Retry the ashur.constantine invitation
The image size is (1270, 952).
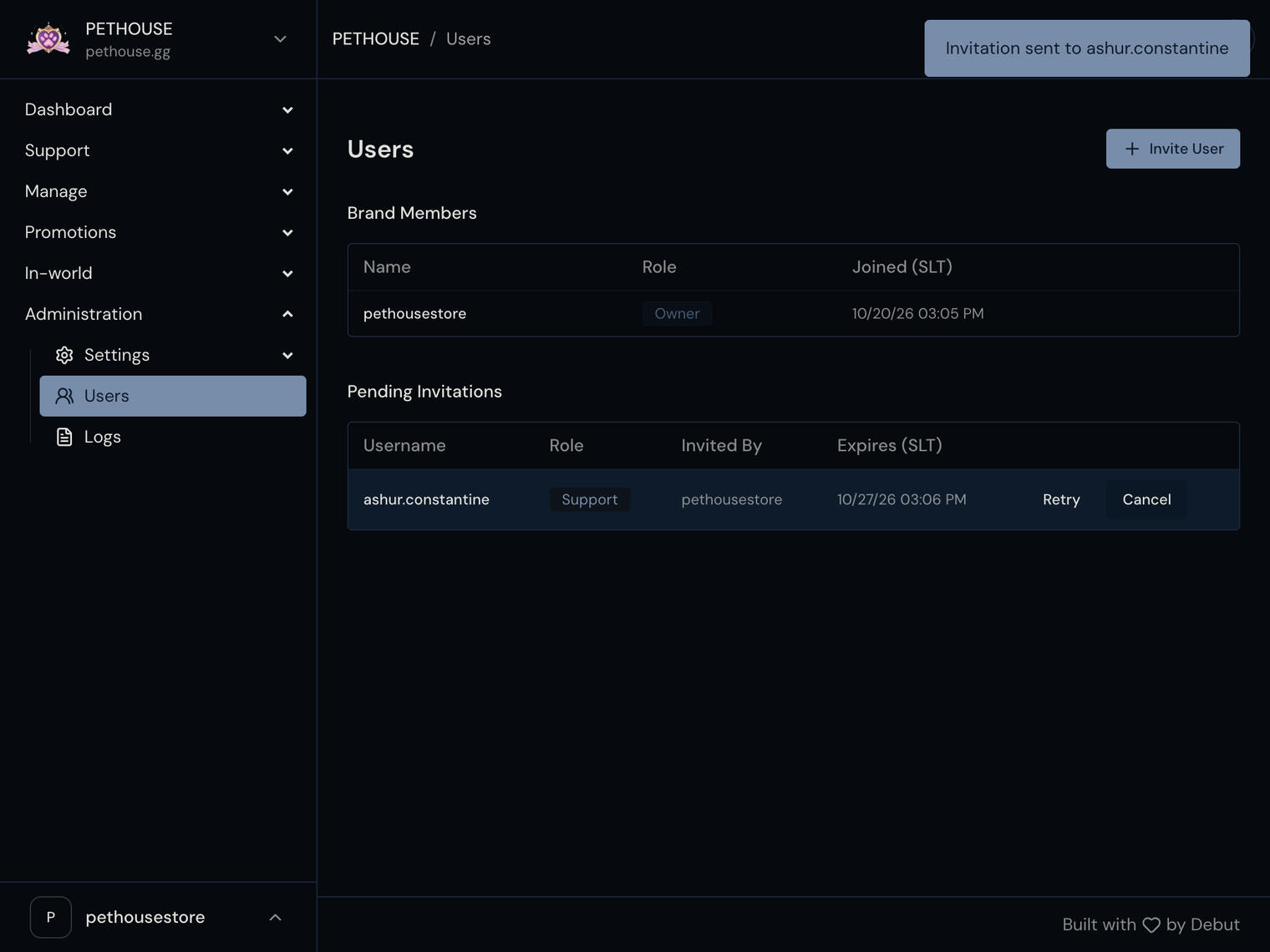pos(1061,499)
